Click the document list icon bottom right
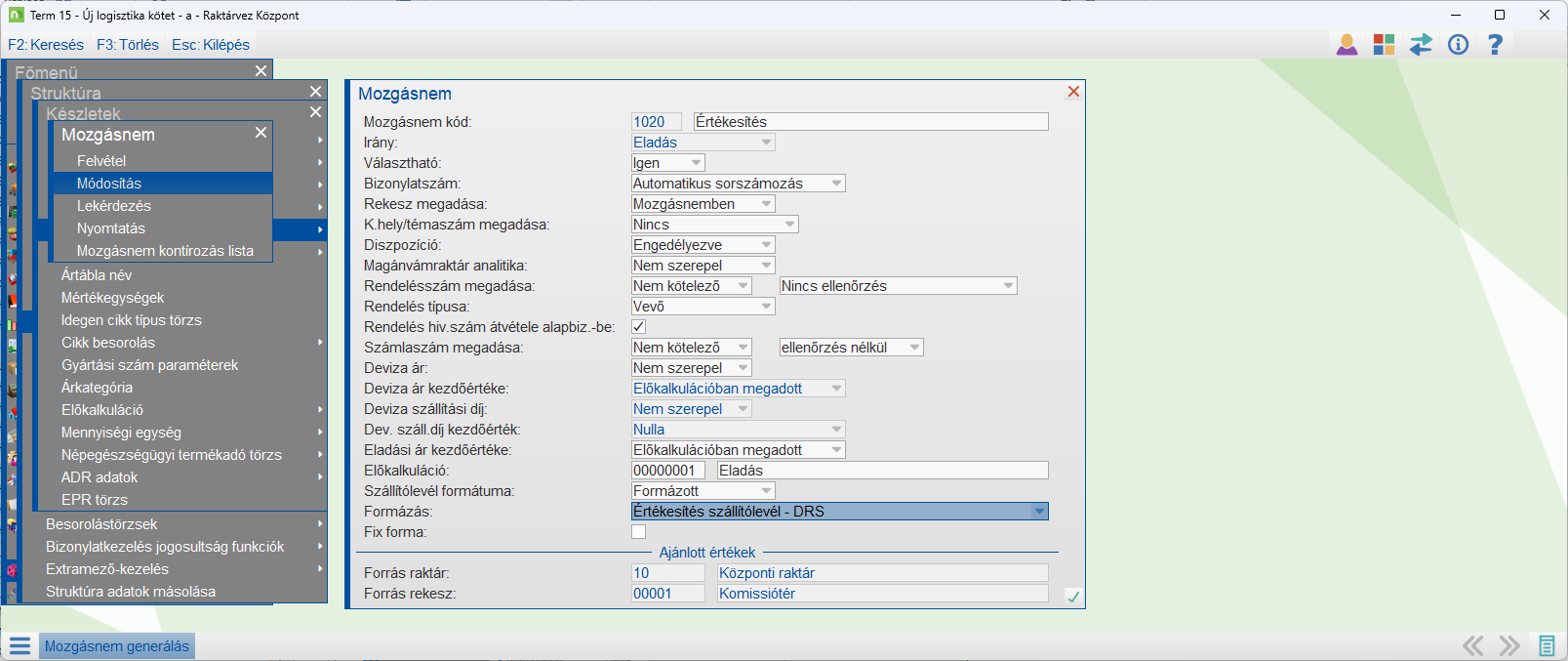 pos(1547,645)
